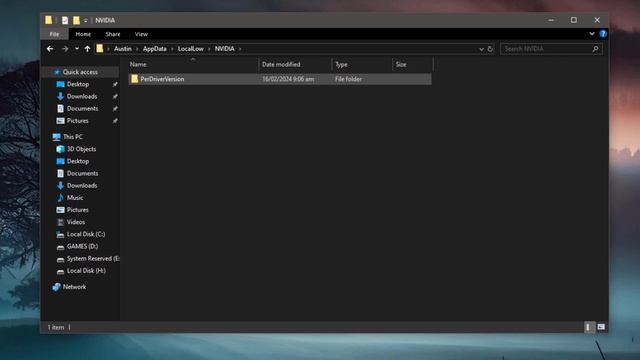Open Local Disk (H:) in sidebar
The height and width of the screenshot is (360, 640).
coord(86,271)
